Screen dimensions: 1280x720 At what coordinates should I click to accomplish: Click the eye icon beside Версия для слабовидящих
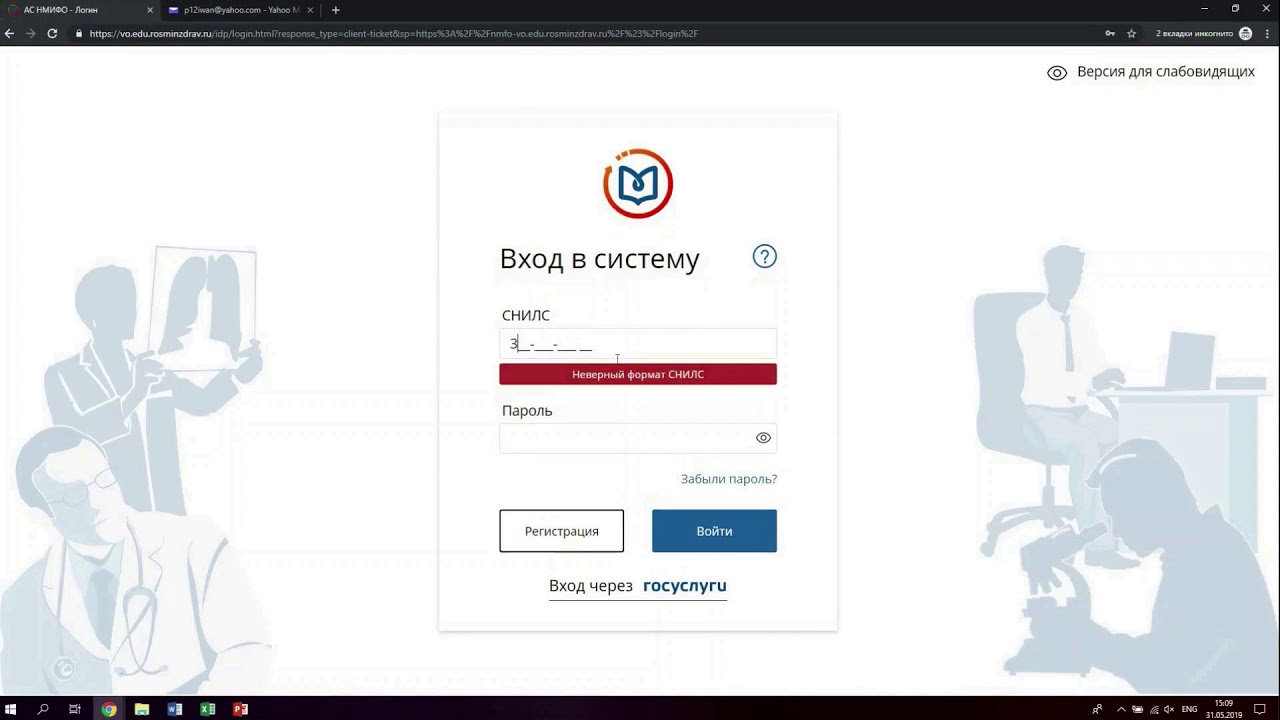click(1057, 73)
